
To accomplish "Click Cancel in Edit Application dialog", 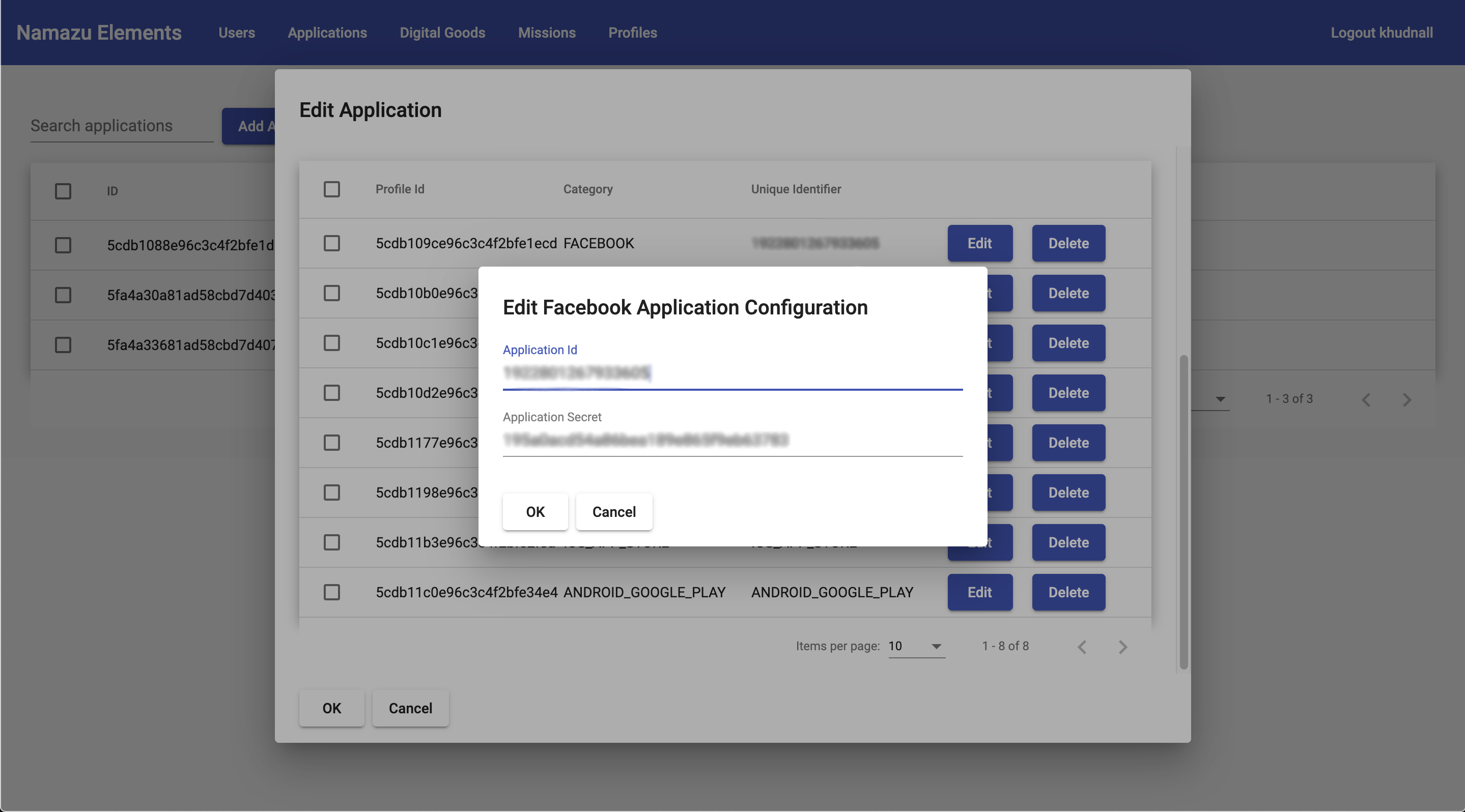I will coord(410,708).
